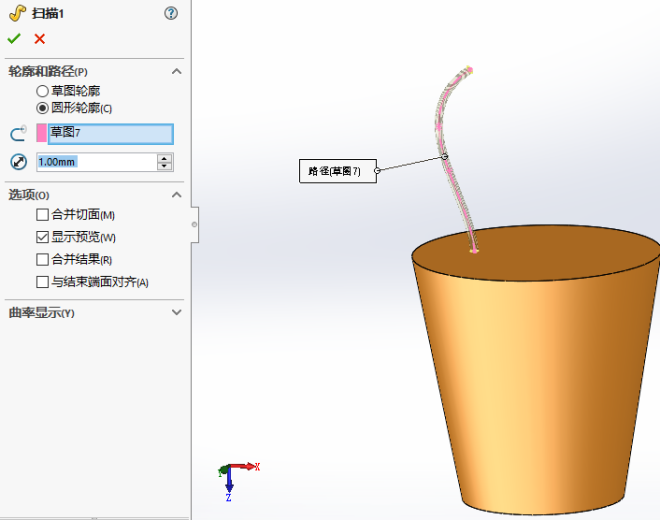Click the diameter icon beside 1.00mm
Screen dimensions: 660x520
[18, 162]
